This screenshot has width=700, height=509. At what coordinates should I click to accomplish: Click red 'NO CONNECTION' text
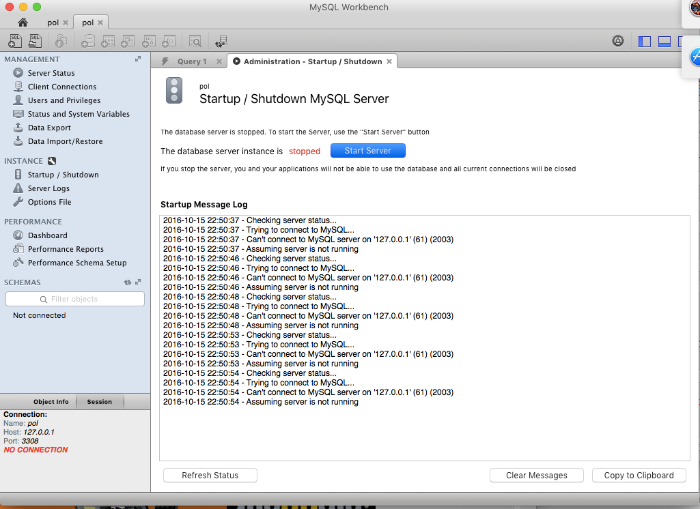coord(36,450)
